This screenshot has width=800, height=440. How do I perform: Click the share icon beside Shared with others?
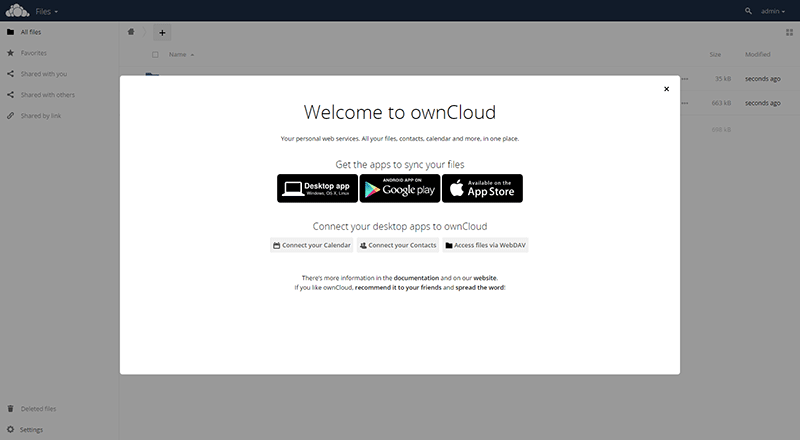coord(10,94)
